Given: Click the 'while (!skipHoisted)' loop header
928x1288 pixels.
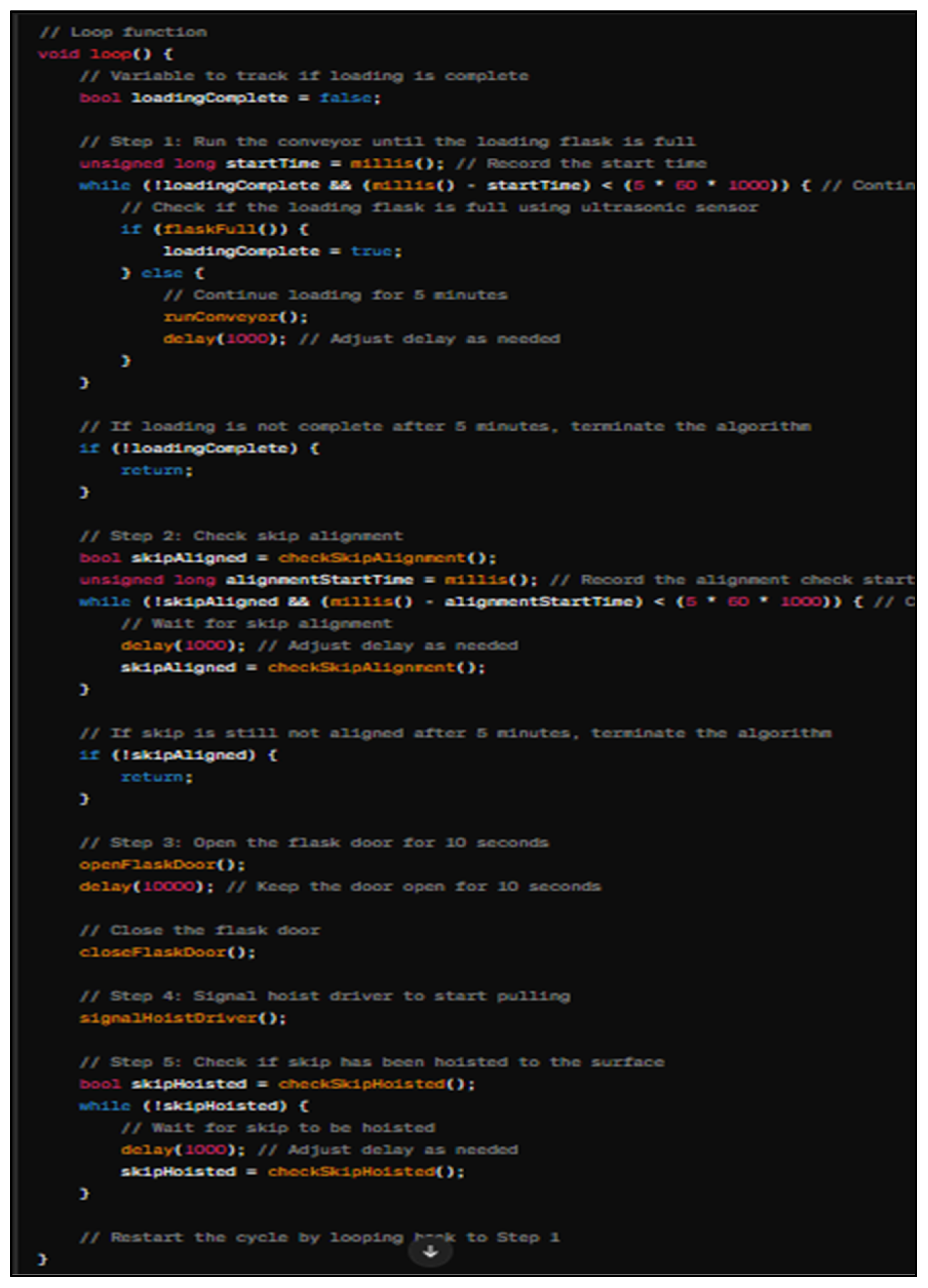Looking at the screenshot, I should click(194, 1105).
